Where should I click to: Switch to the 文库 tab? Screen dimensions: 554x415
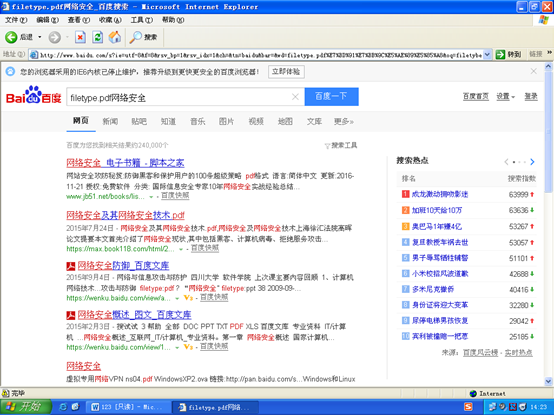coord(314,122)
